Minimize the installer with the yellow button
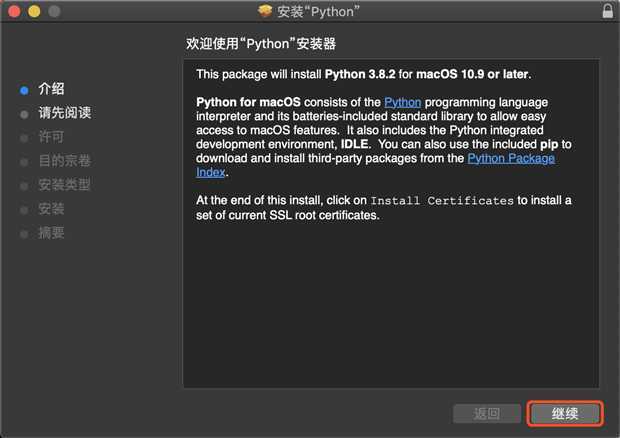 pyautogui.click(x=34, y=11)
